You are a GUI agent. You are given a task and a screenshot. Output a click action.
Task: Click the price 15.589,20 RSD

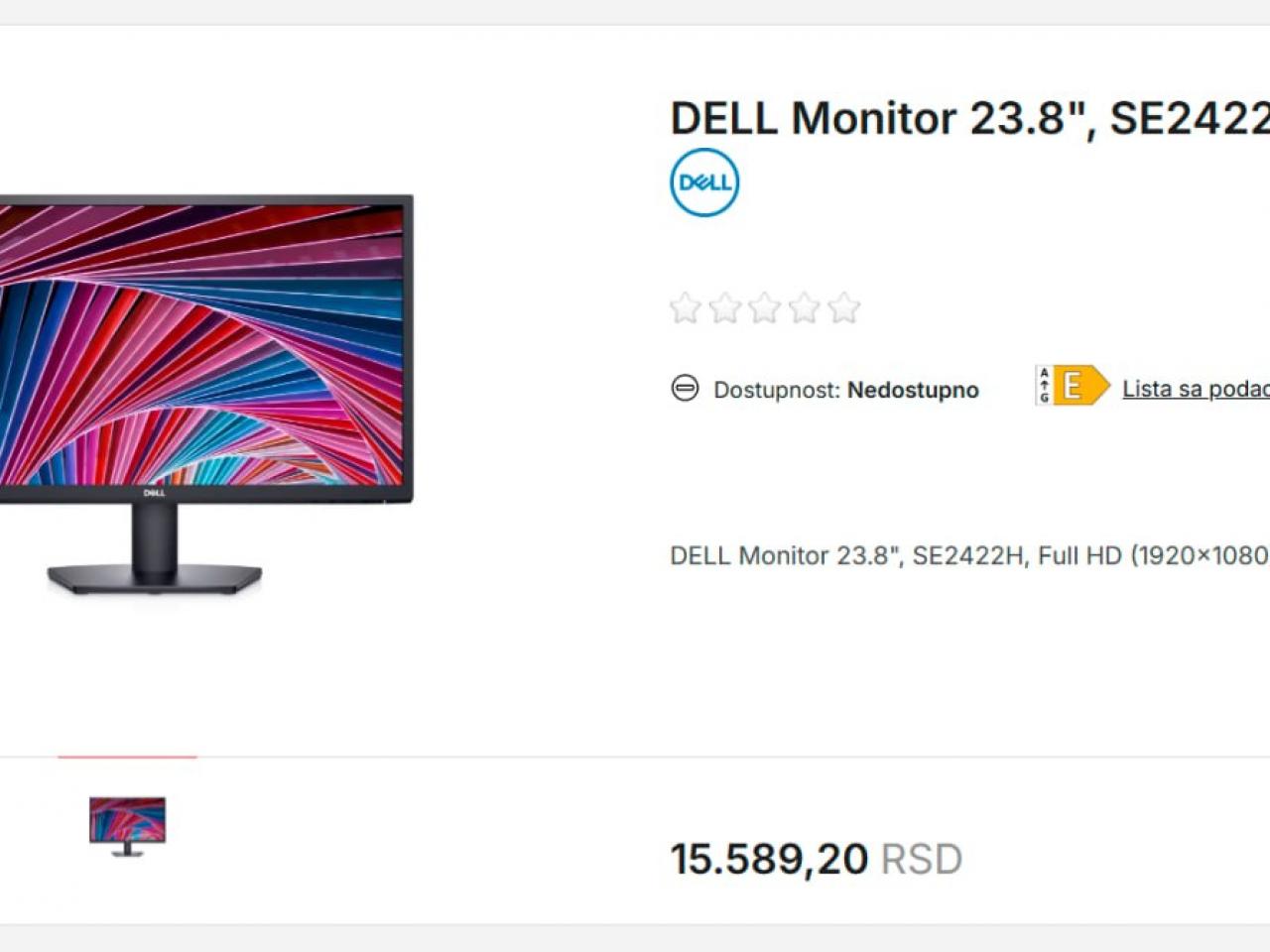point(816,859)
